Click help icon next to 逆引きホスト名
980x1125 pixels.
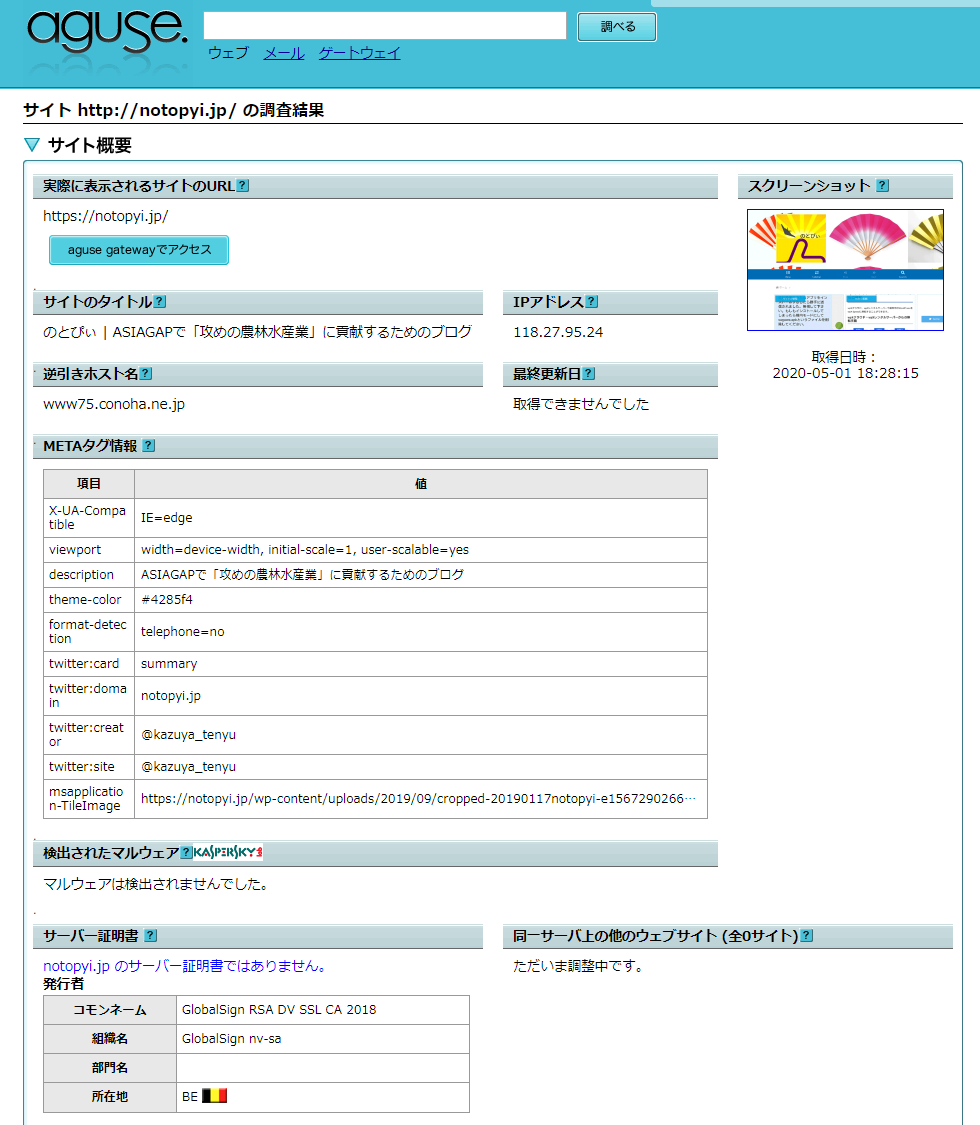click(146, 374)
